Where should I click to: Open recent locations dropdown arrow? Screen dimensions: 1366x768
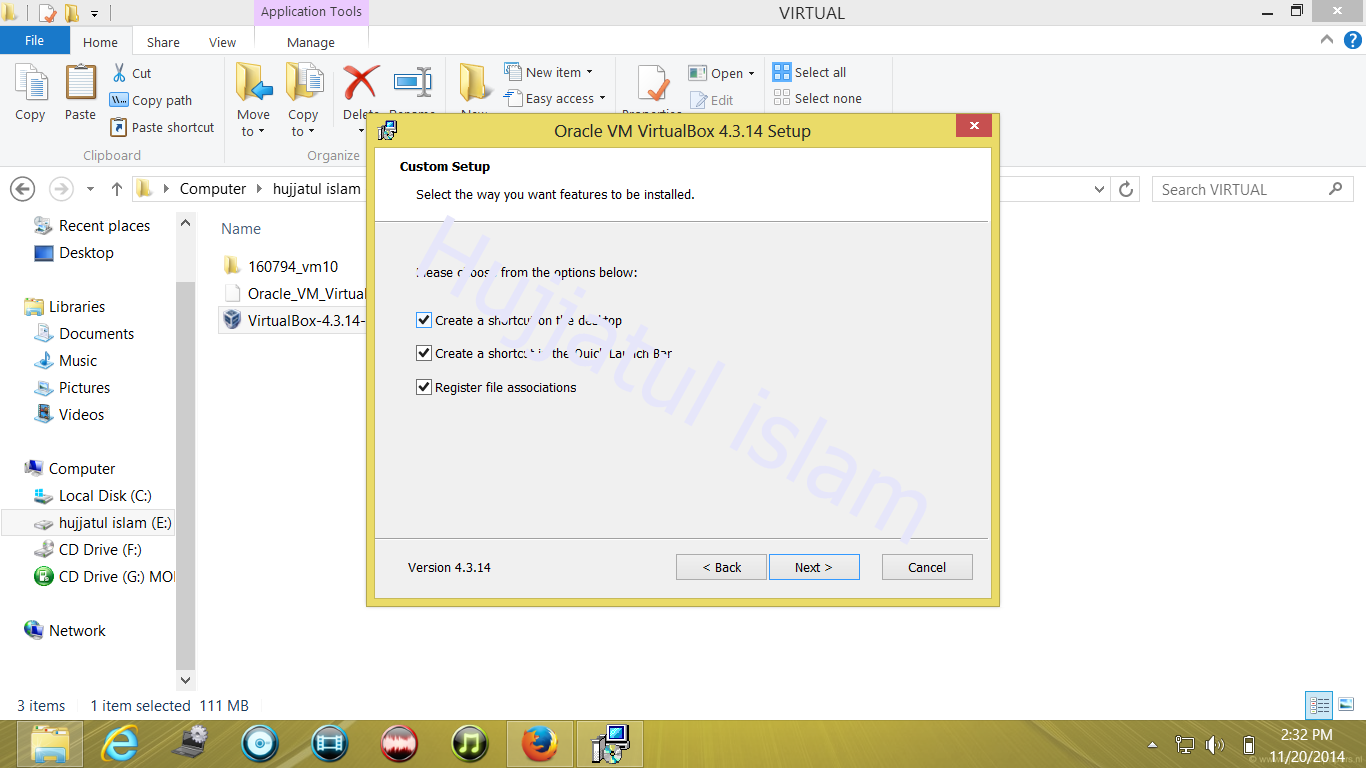pyautogui.click(x=90, y=189)
